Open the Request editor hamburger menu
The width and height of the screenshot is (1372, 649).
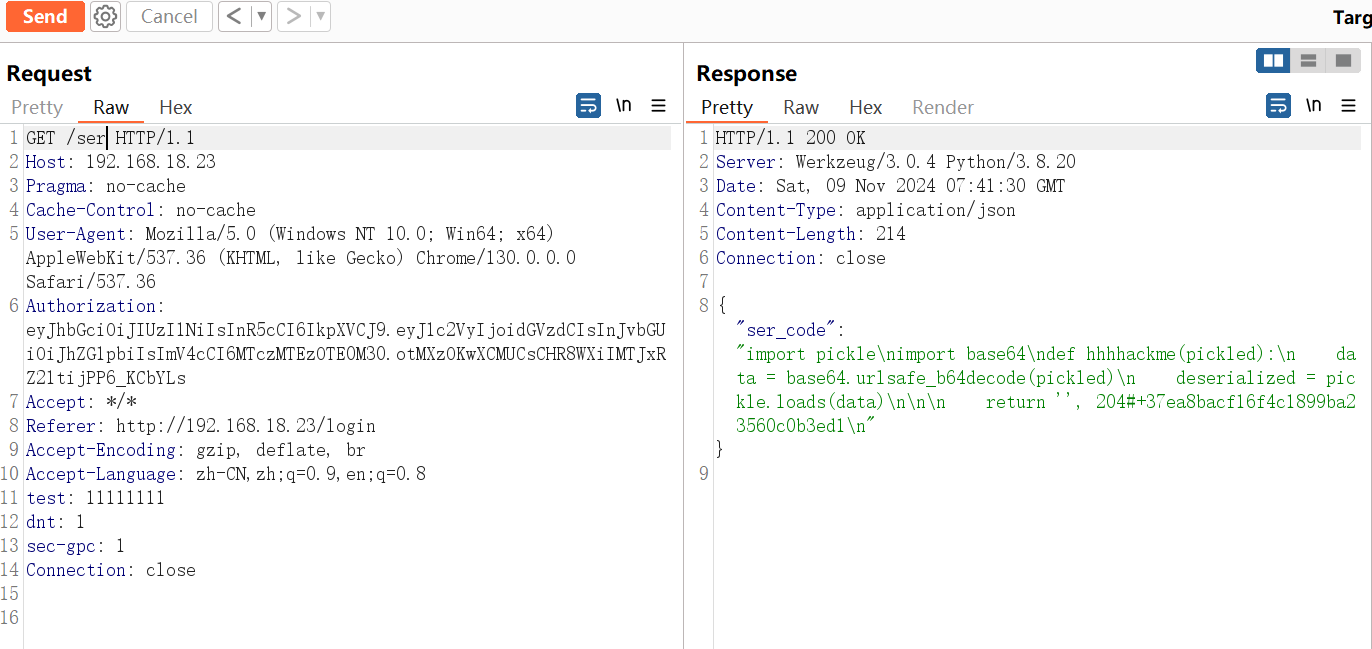tap(658, 105)
